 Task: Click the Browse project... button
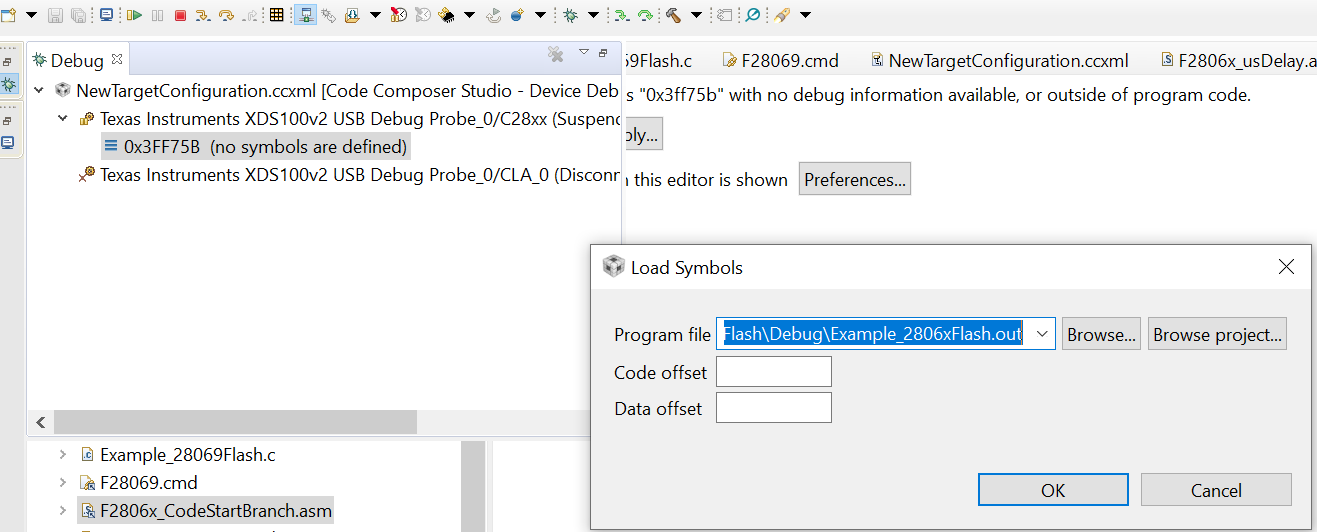(x=1217, y=335)
